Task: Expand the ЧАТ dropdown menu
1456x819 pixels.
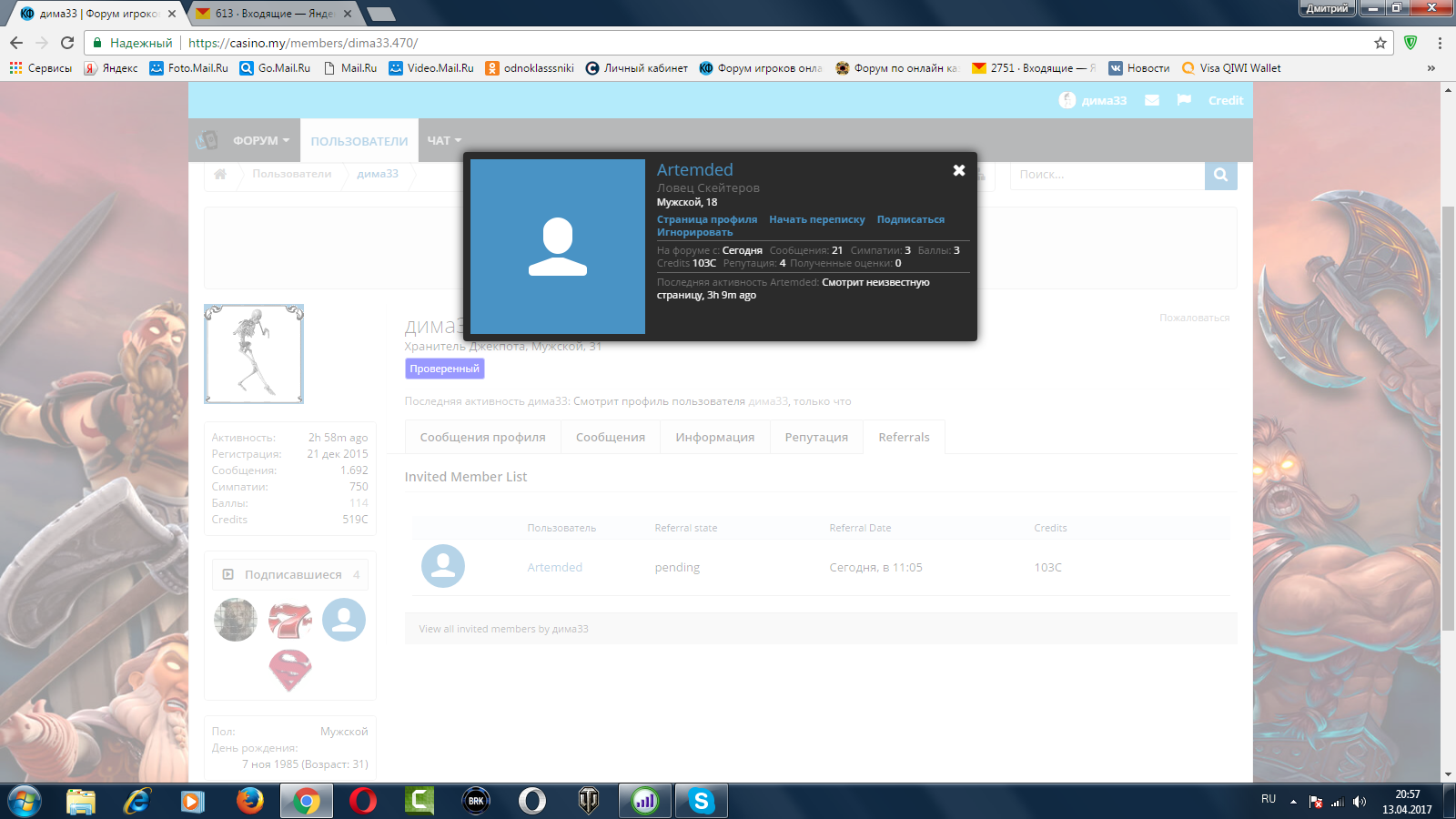Action: click(444, 141)
